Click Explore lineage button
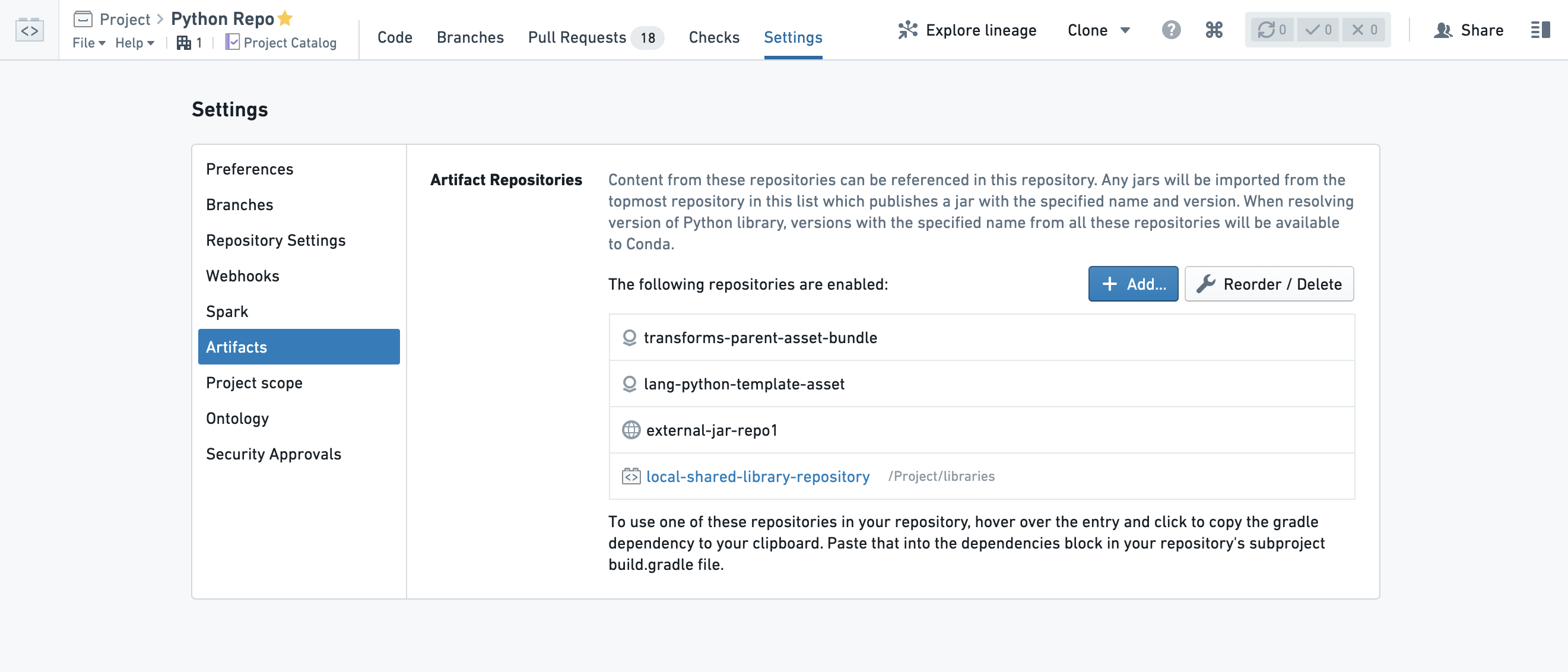Image resolution: width=1568 pixels, height=672 pixels. pos(967,30)
